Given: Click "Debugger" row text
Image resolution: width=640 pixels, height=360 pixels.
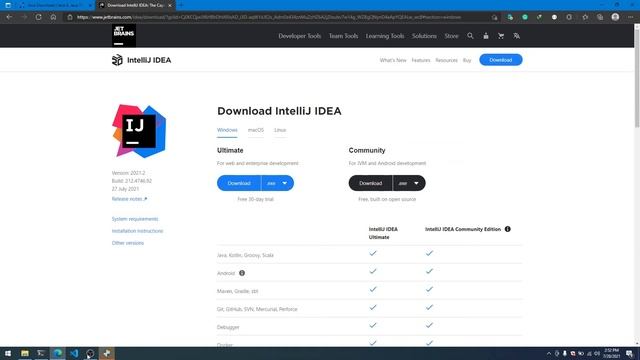Looking at the screenshot, I should [x=228, y=327].
